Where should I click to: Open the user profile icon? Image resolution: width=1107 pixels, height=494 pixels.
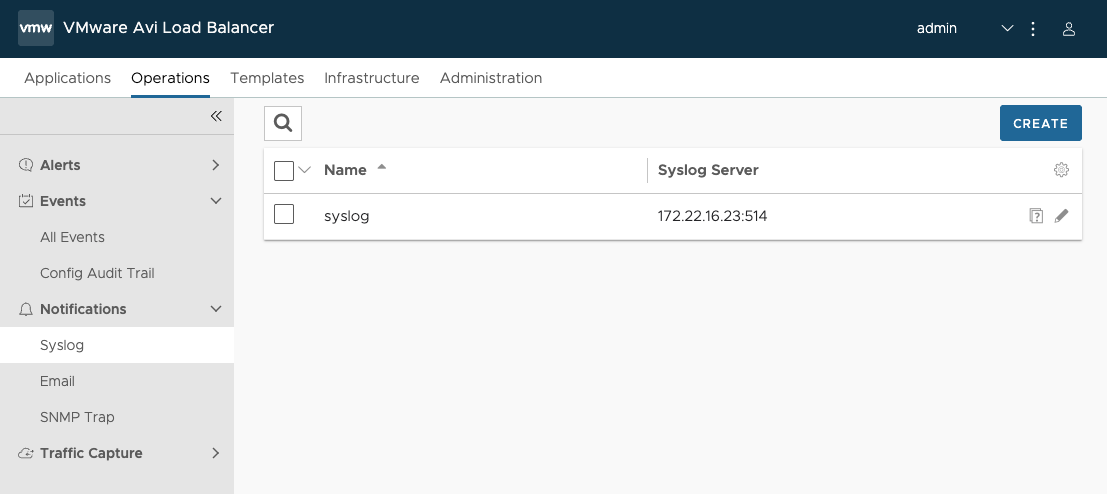1068,29
